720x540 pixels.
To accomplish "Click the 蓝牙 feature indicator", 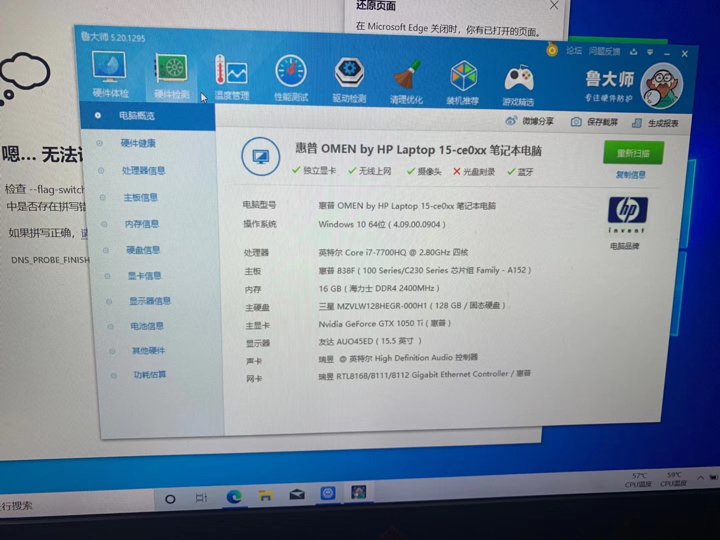I will click(520, 172).
